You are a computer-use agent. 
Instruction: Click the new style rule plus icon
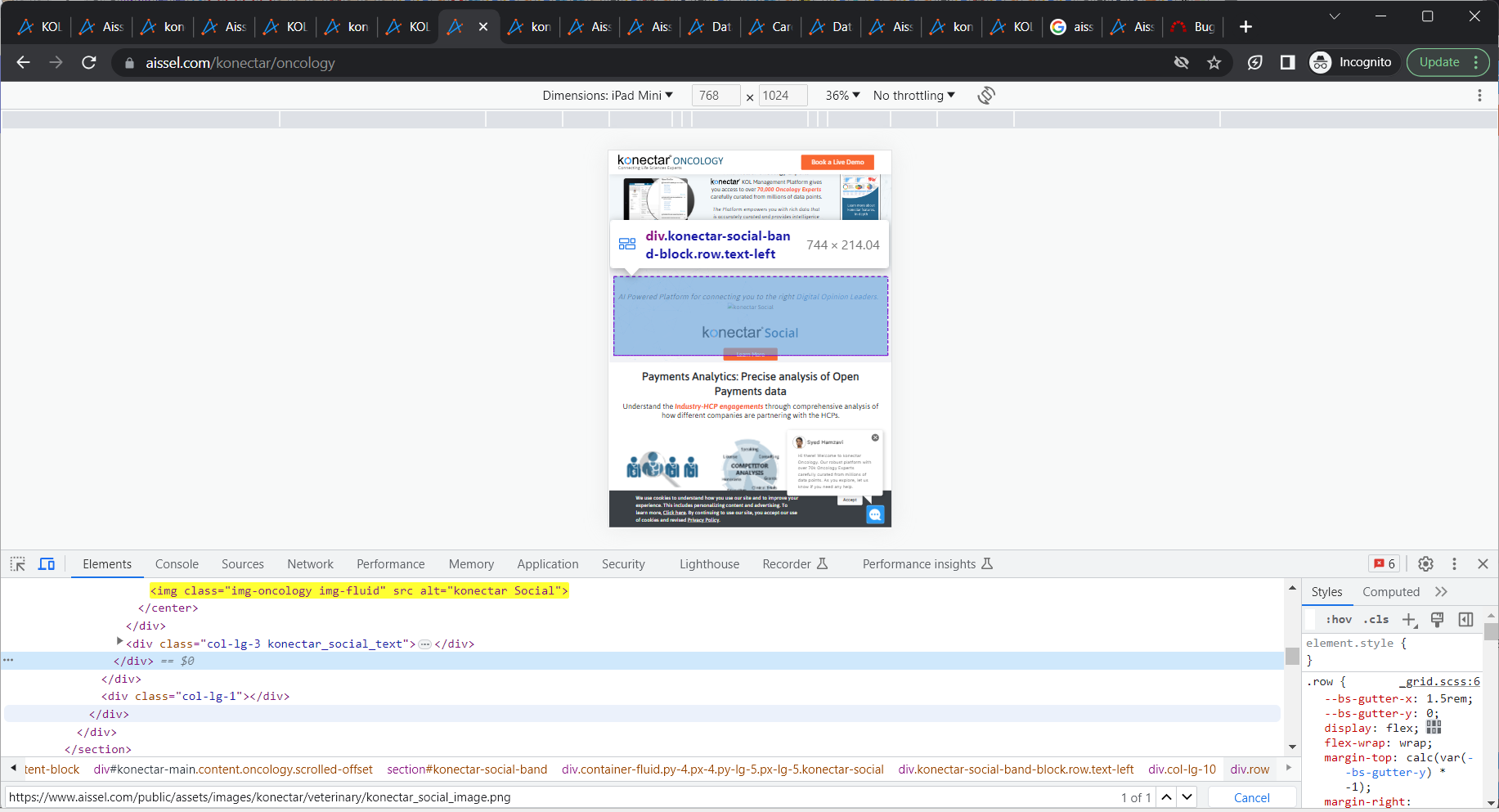click(1410, 620)
